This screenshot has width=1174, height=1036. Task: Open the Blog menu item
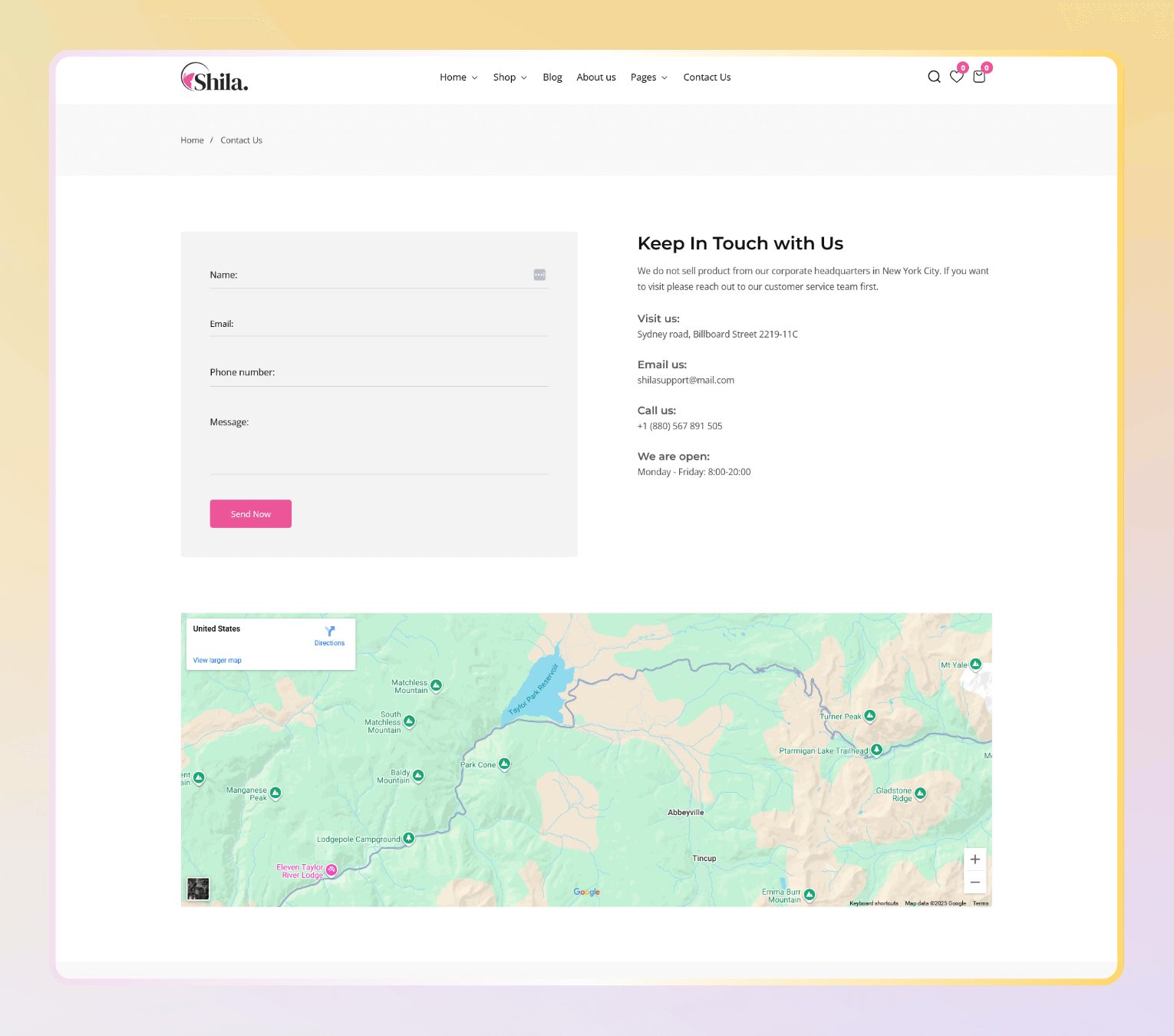click(552, 78)
